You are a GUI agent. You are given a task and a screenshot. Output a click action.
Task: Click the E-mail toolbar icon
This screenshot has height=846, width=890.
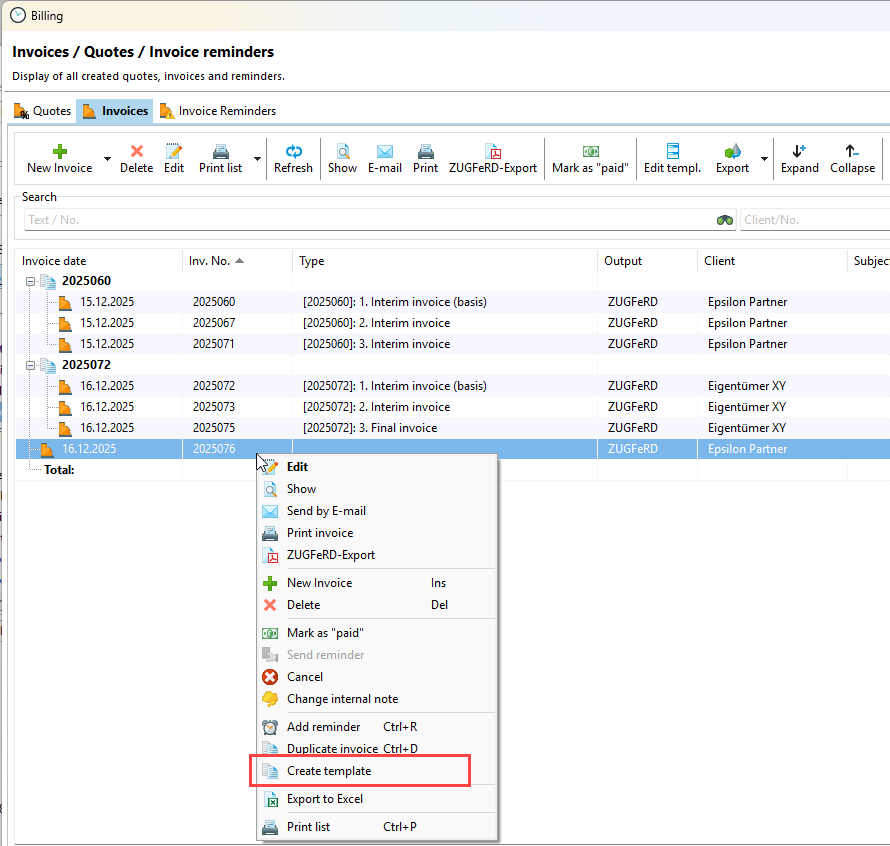(384, 152)
